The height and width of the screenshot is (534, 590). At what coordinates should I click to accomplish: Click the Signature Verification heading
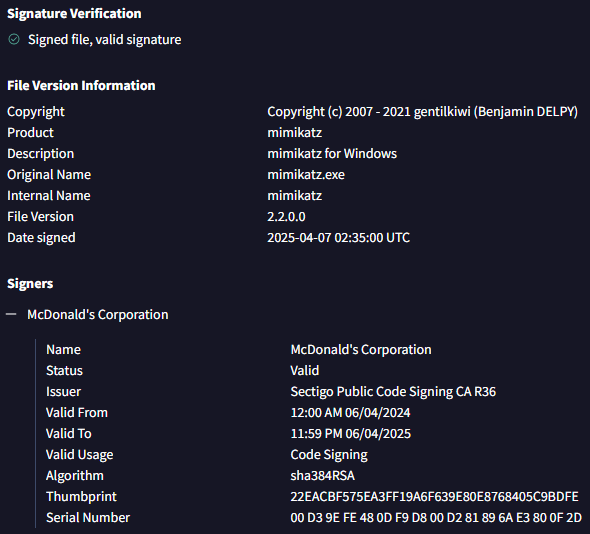coord(74,14)
